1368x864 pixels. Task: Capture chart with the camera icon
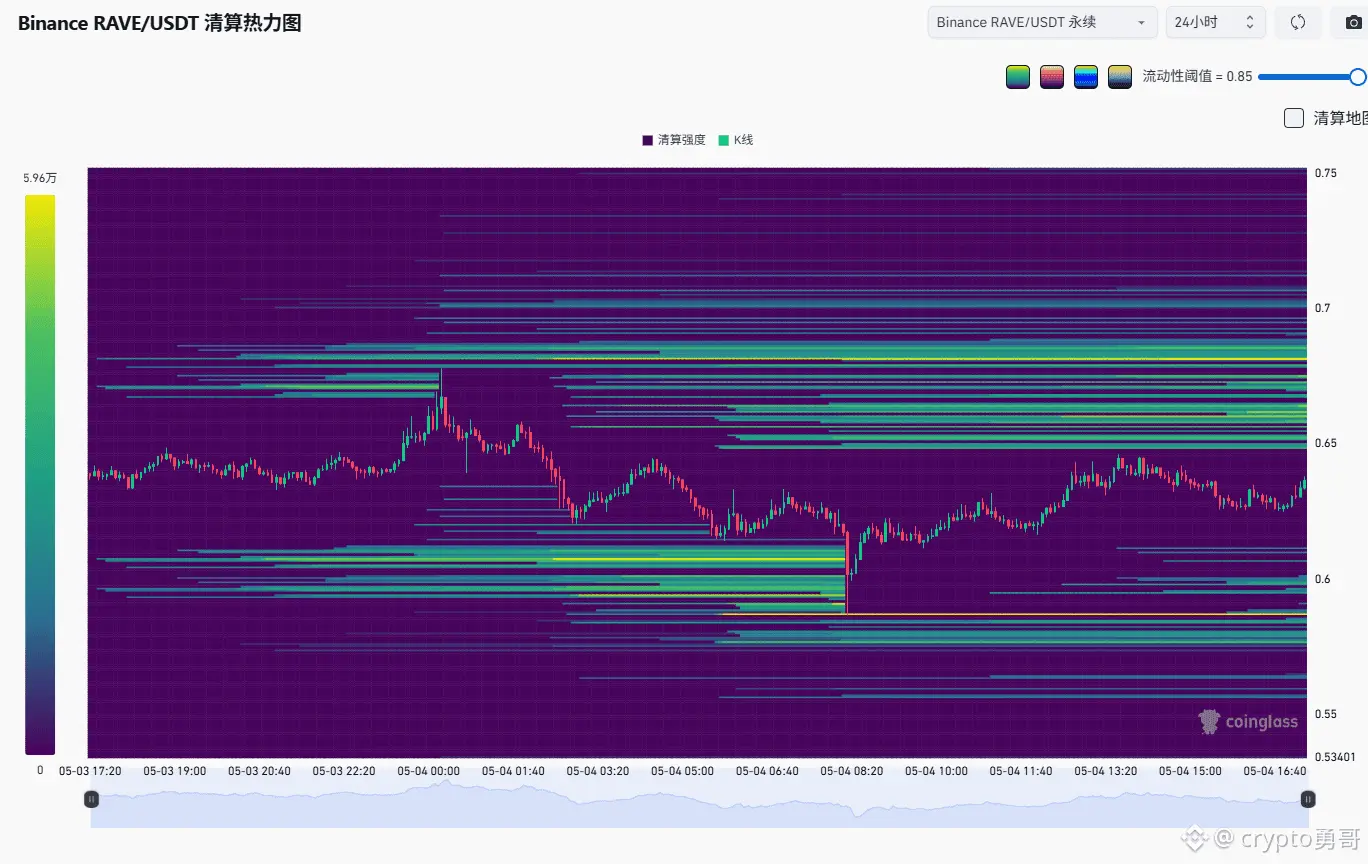pos(1353,22)
